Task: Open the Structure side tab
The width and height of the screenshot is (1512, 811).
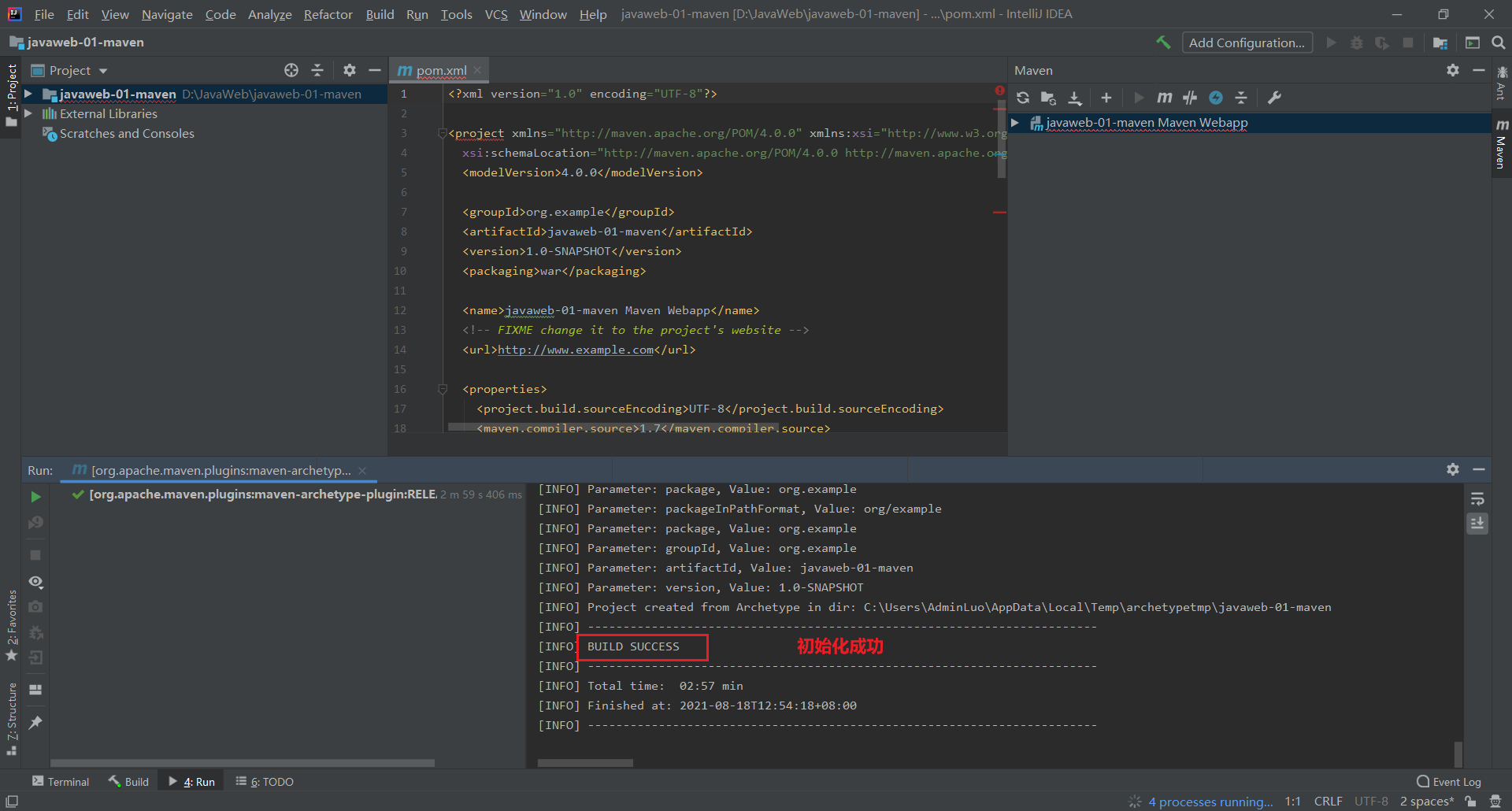Action: [x=11, y=719]
